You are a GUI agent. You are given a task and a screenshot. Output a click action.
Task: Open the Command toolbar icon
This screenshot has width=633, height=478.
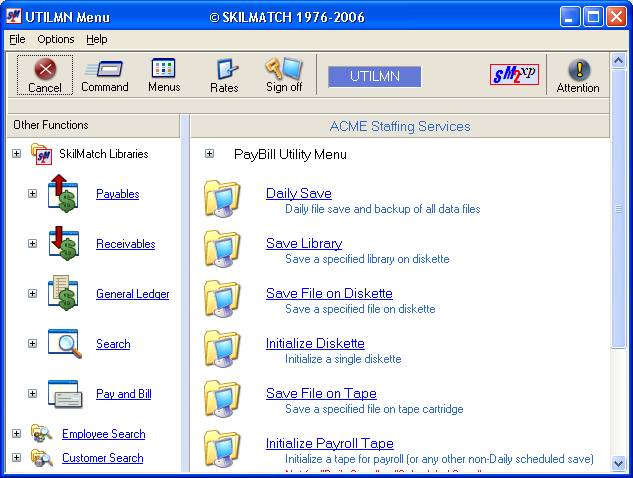click(104, 69)
